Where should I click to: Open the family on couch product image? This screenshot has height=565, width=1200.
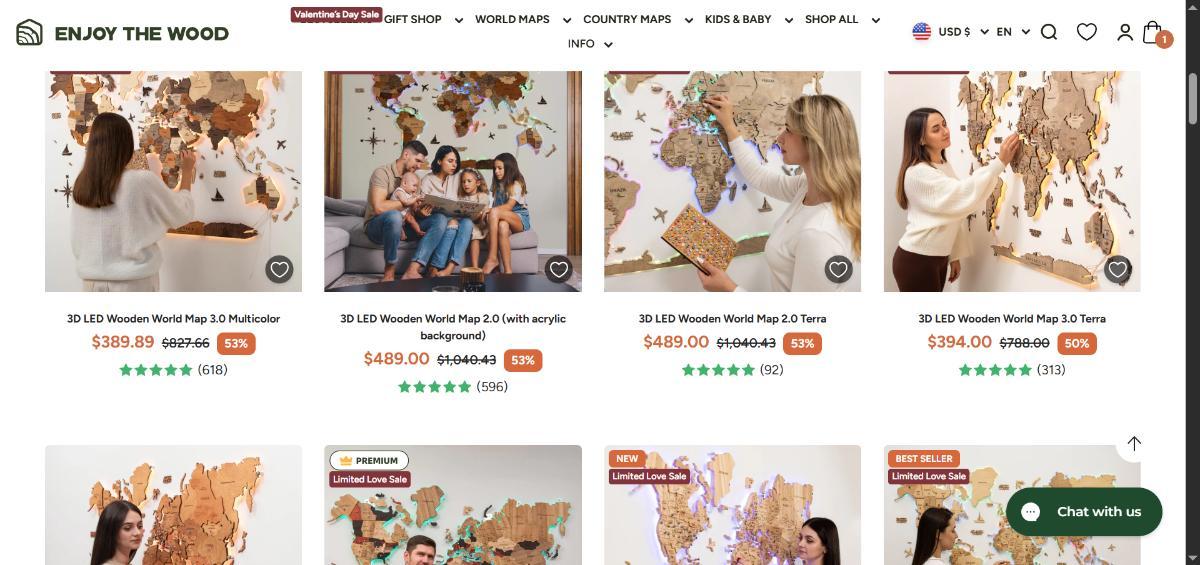pyautogui.click(x=453, y=181)
